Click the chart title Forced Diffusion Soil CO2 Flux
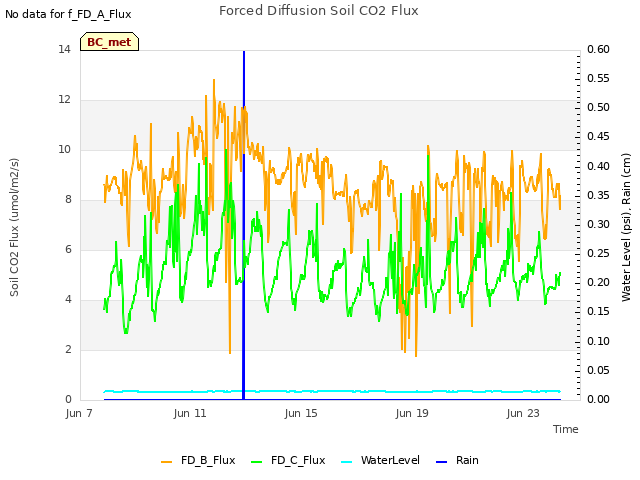The image size is (640, 480). (x=319, y=11)
